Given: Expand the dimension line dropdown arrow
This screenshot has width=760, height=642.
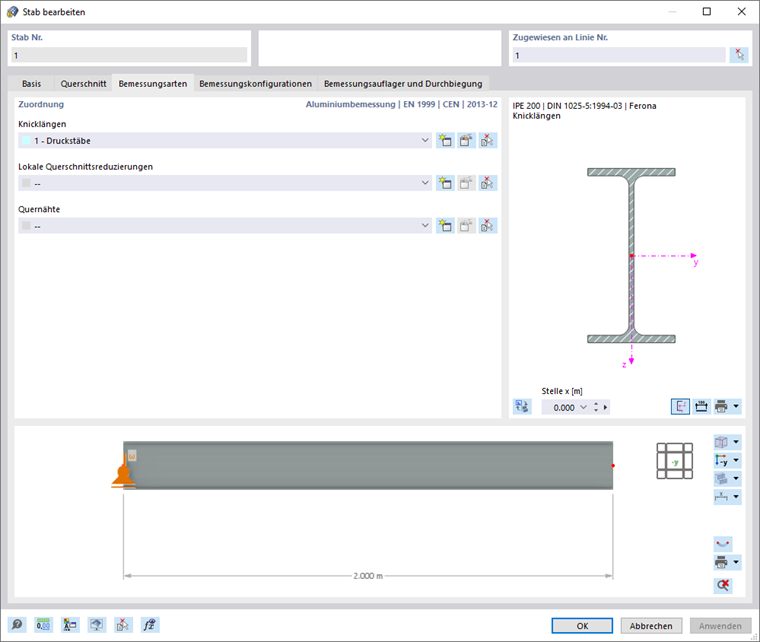Looking at the screenshot, I should click(736, 497).
